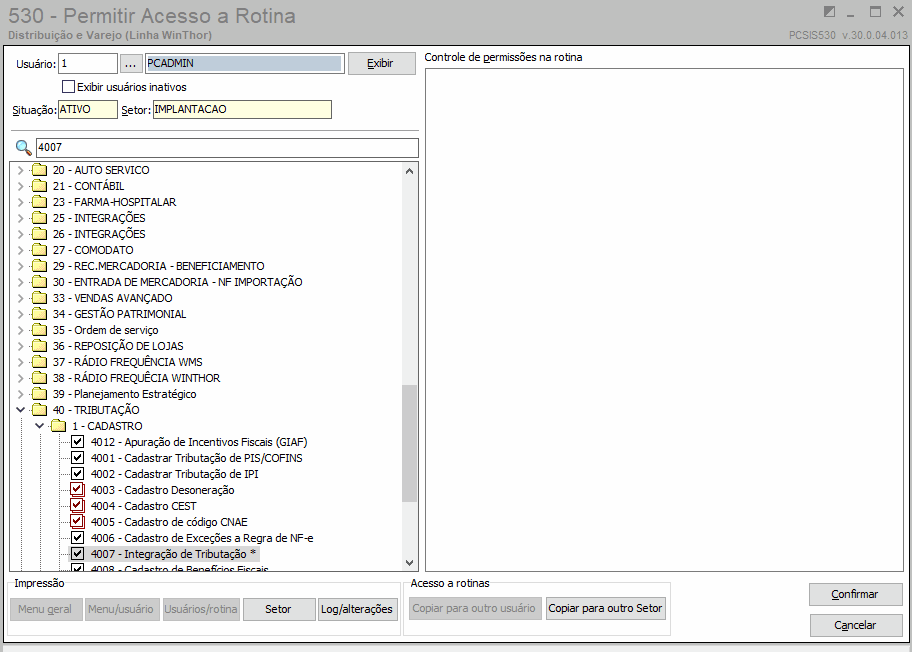The image size is (912, 652).
Task: Click folder icon of 21 - CONTÁBIL
Action: (40, 186)
